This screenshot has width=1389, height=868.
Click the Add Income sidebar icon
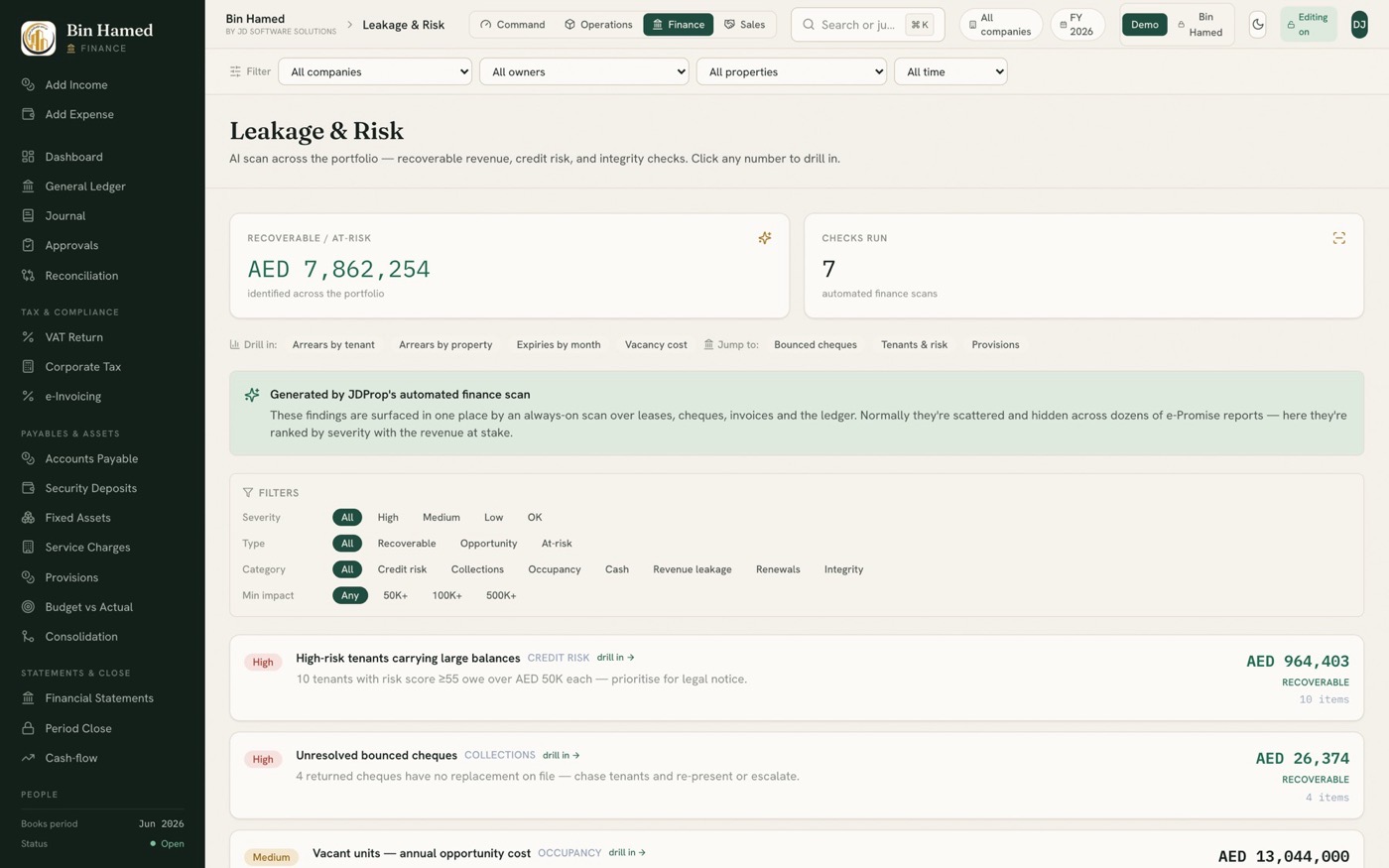(28, 85)
